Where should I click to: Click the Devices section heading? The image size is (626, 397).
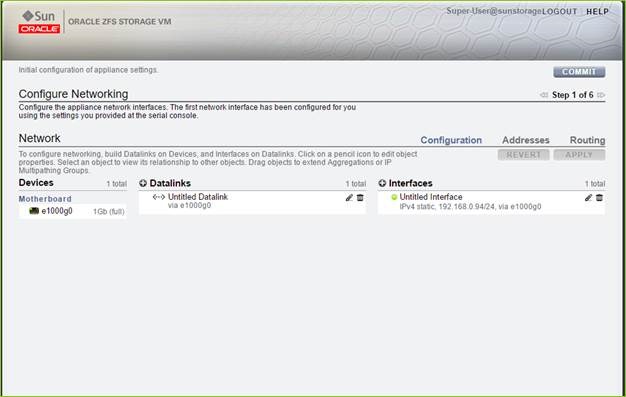36,183
